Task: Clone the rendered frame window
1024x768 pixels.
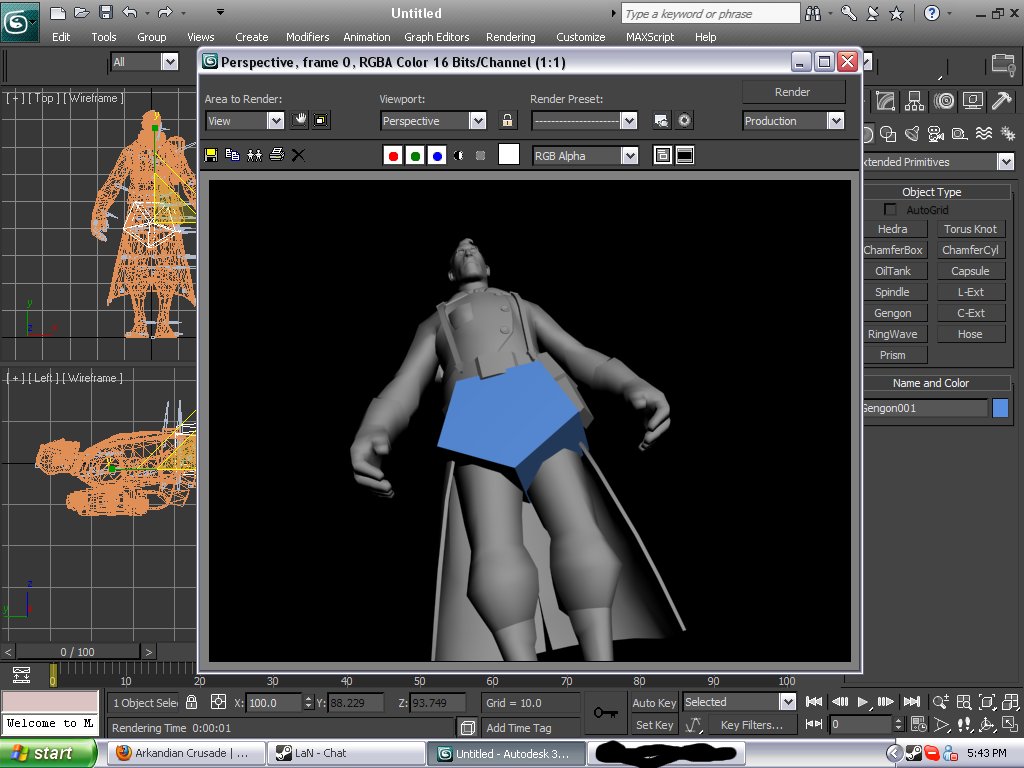Action: (254, 155)
